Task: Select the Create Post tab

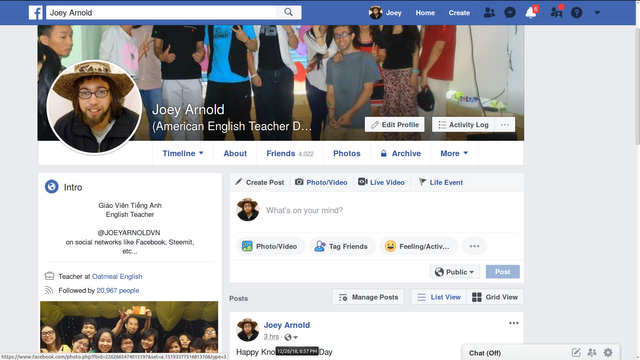Action: (x=260, y=182)
